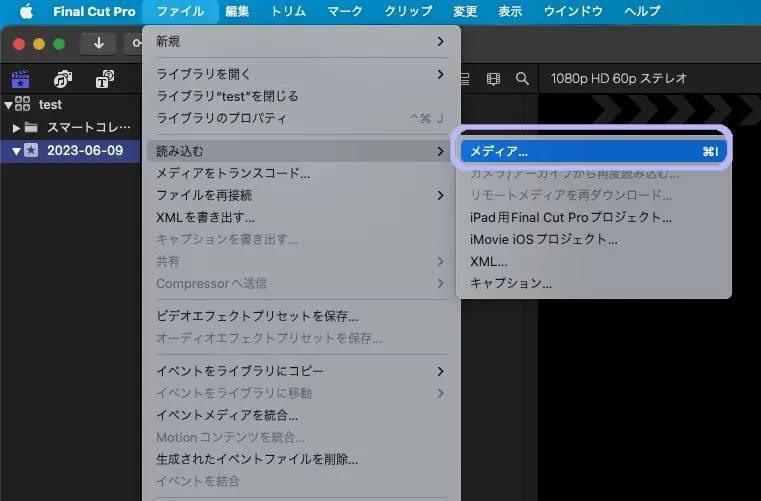Open the 読み込む submenu item
The width and height of the screenshot is (761, 501).
pyautogui.click(x=301, y=151)
